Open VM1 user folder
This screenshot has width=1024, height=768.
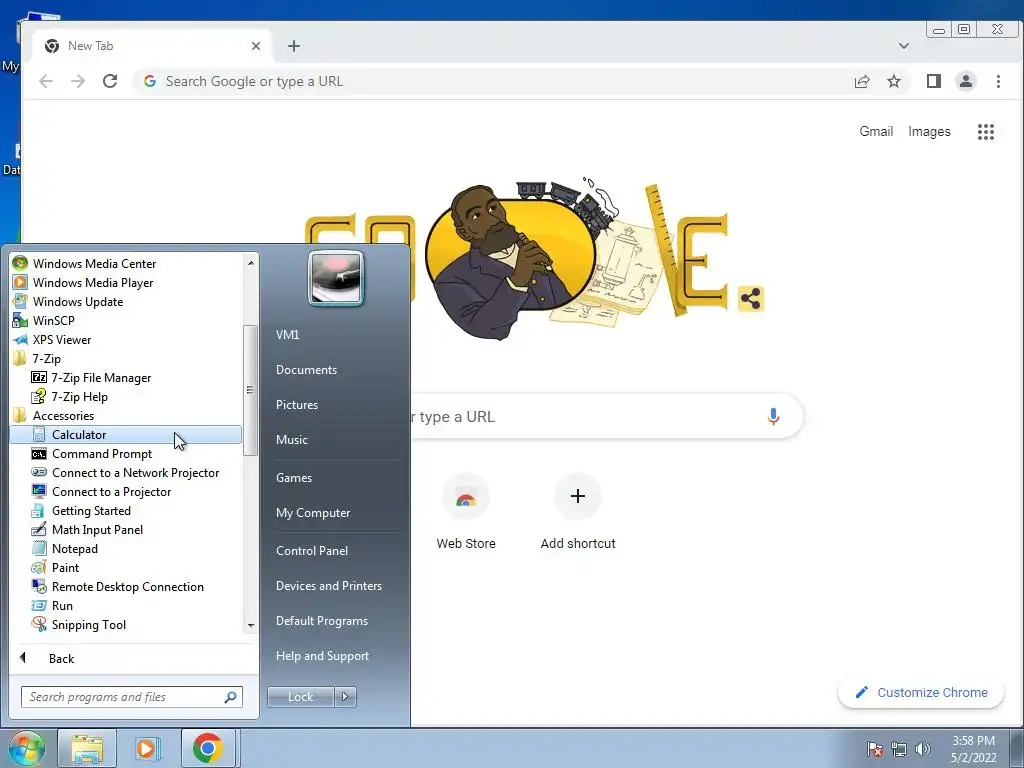[x=287, y=334]
